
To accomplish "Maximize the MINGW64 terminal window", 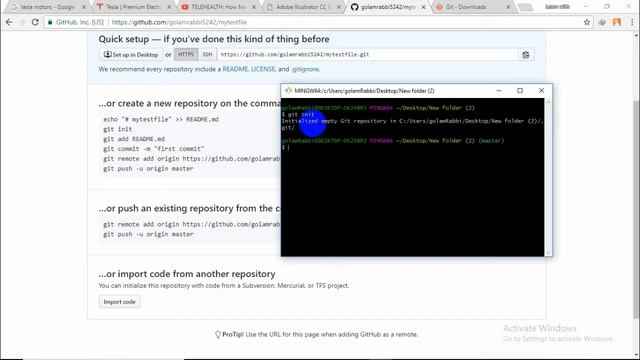I will tap(520, 91).
